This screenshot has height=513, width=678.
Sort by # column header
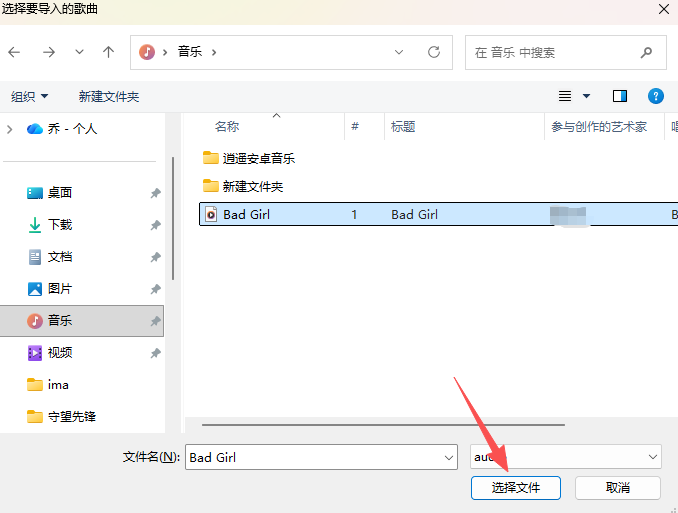pos(355,127)
